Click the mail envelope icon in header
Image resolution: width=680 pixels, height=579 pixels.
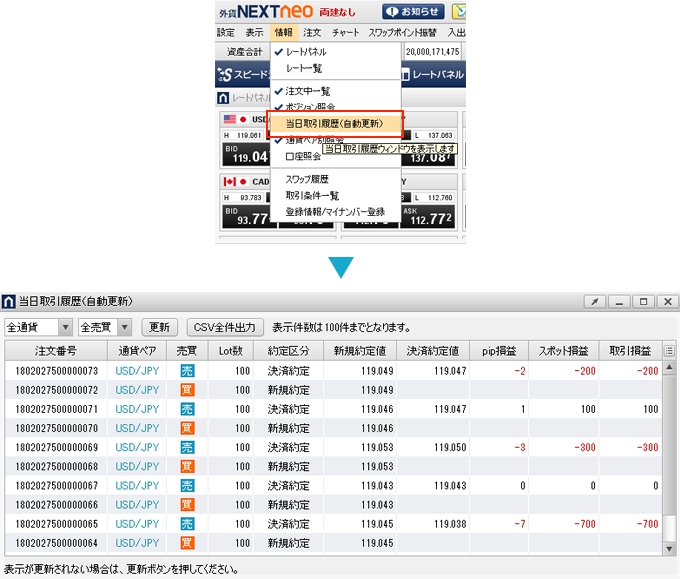(459, 12)
